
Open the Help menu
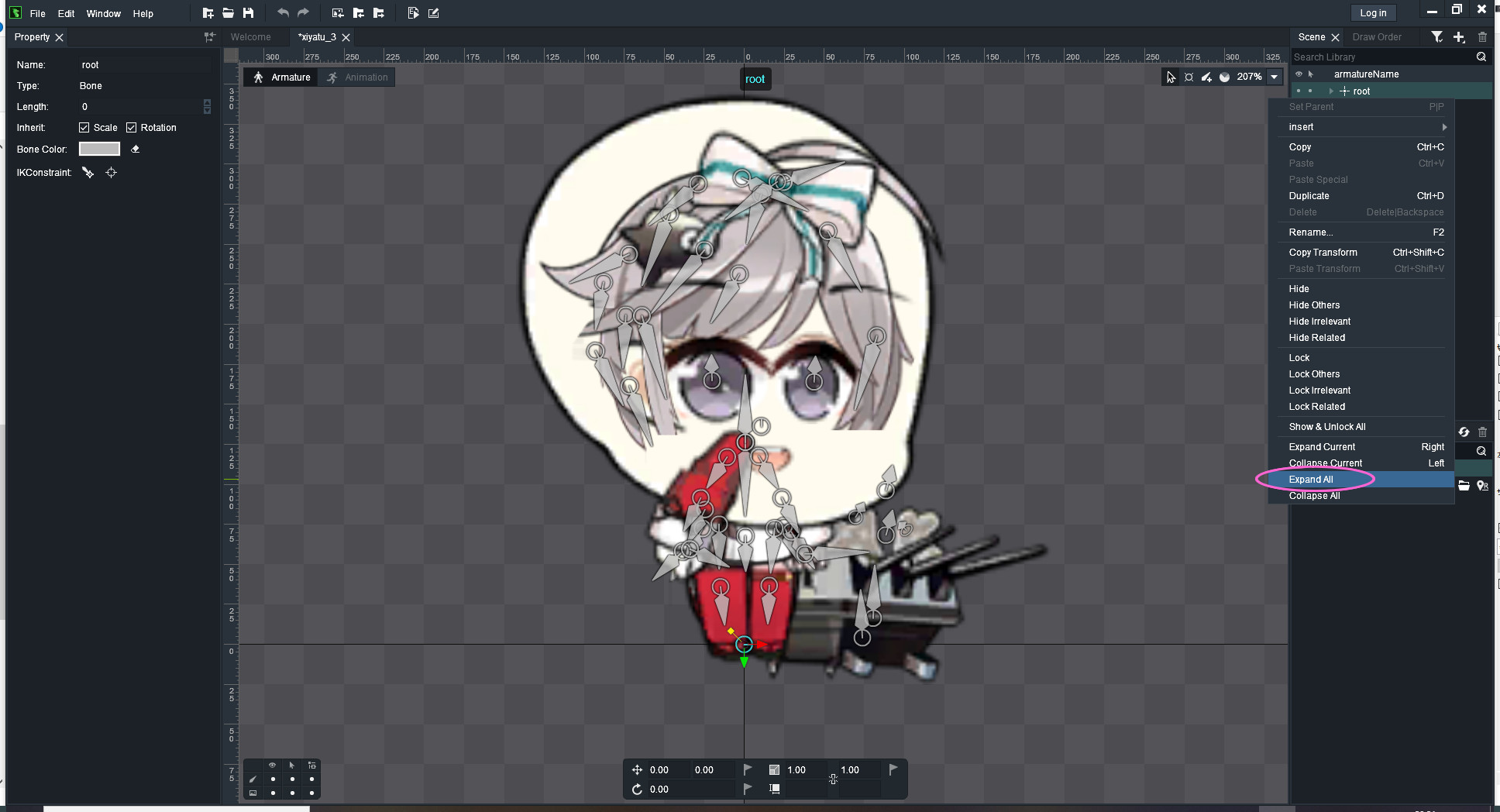point(143,13)
